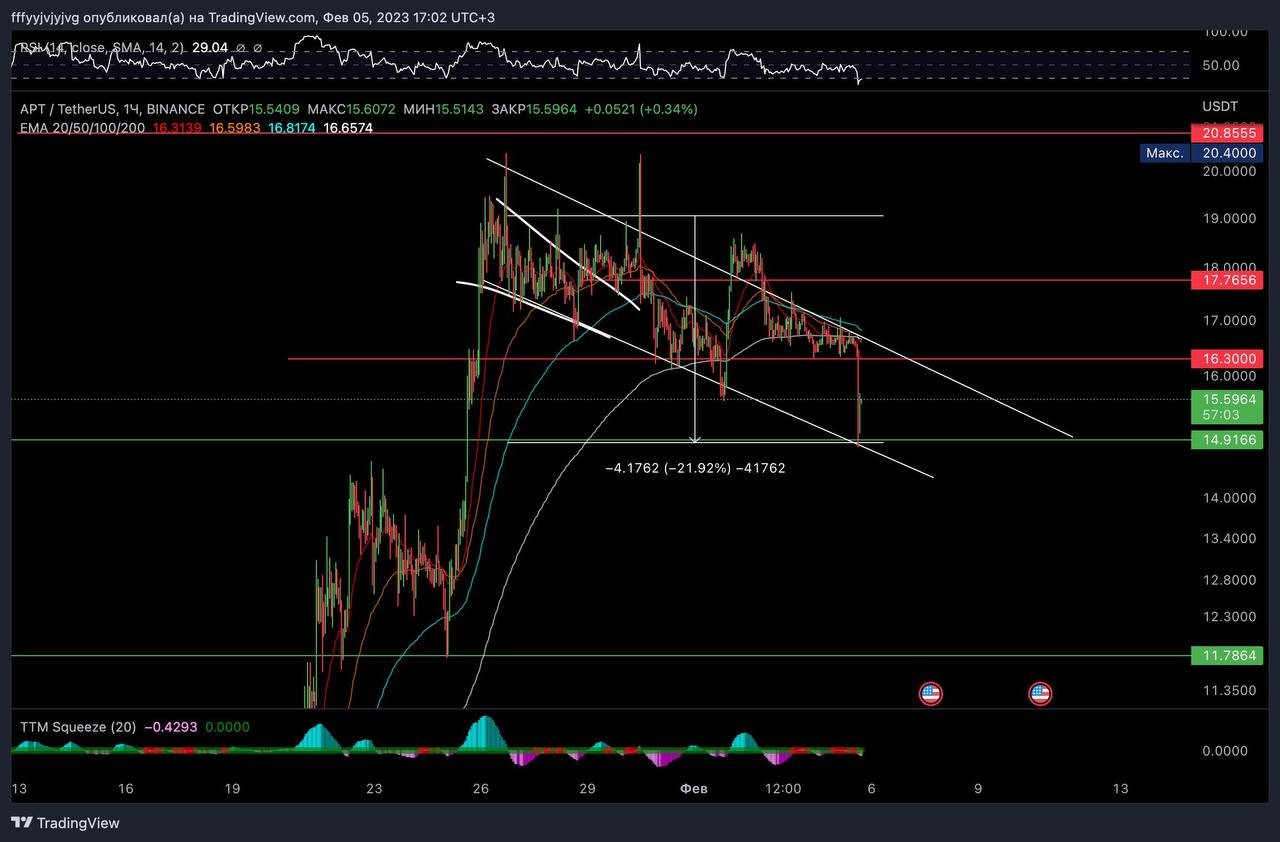This screenshot has height=842, width=1280.
Task: Click the TradingView logo in bottom corner
Action: click(x=65, y=823)
